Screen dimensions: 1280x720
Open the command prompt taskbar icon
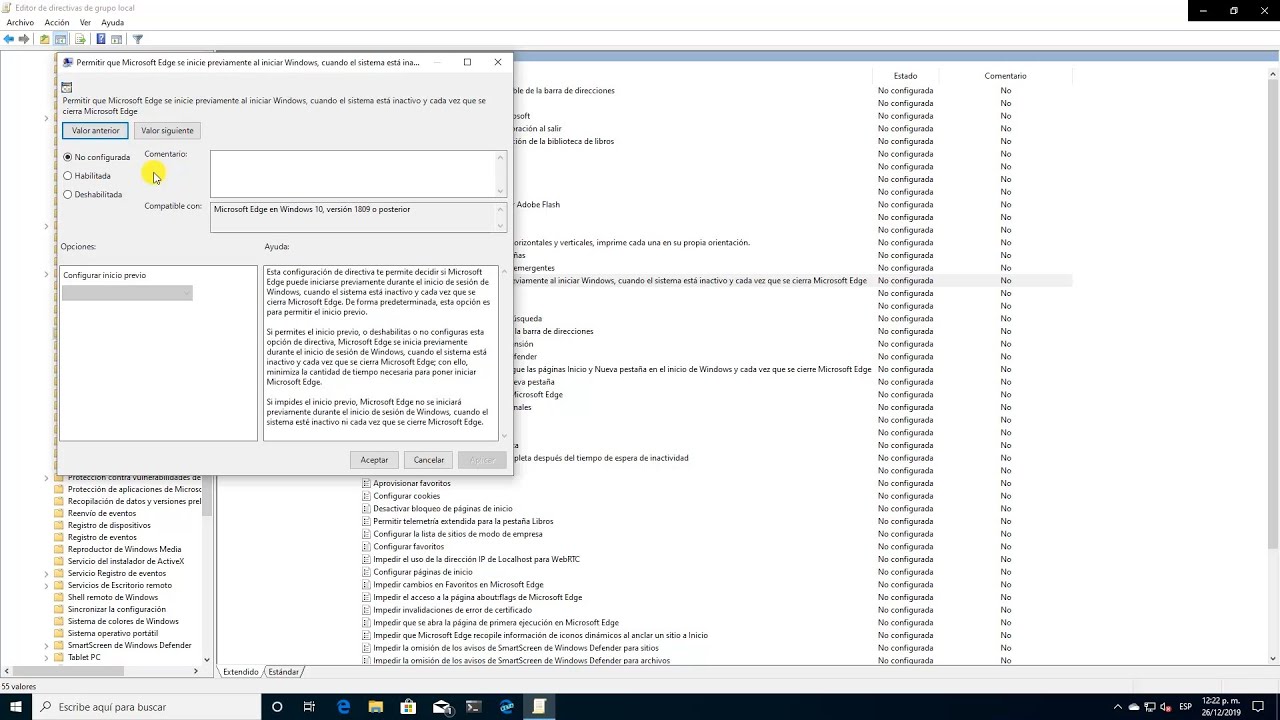[x=474, y=707]
